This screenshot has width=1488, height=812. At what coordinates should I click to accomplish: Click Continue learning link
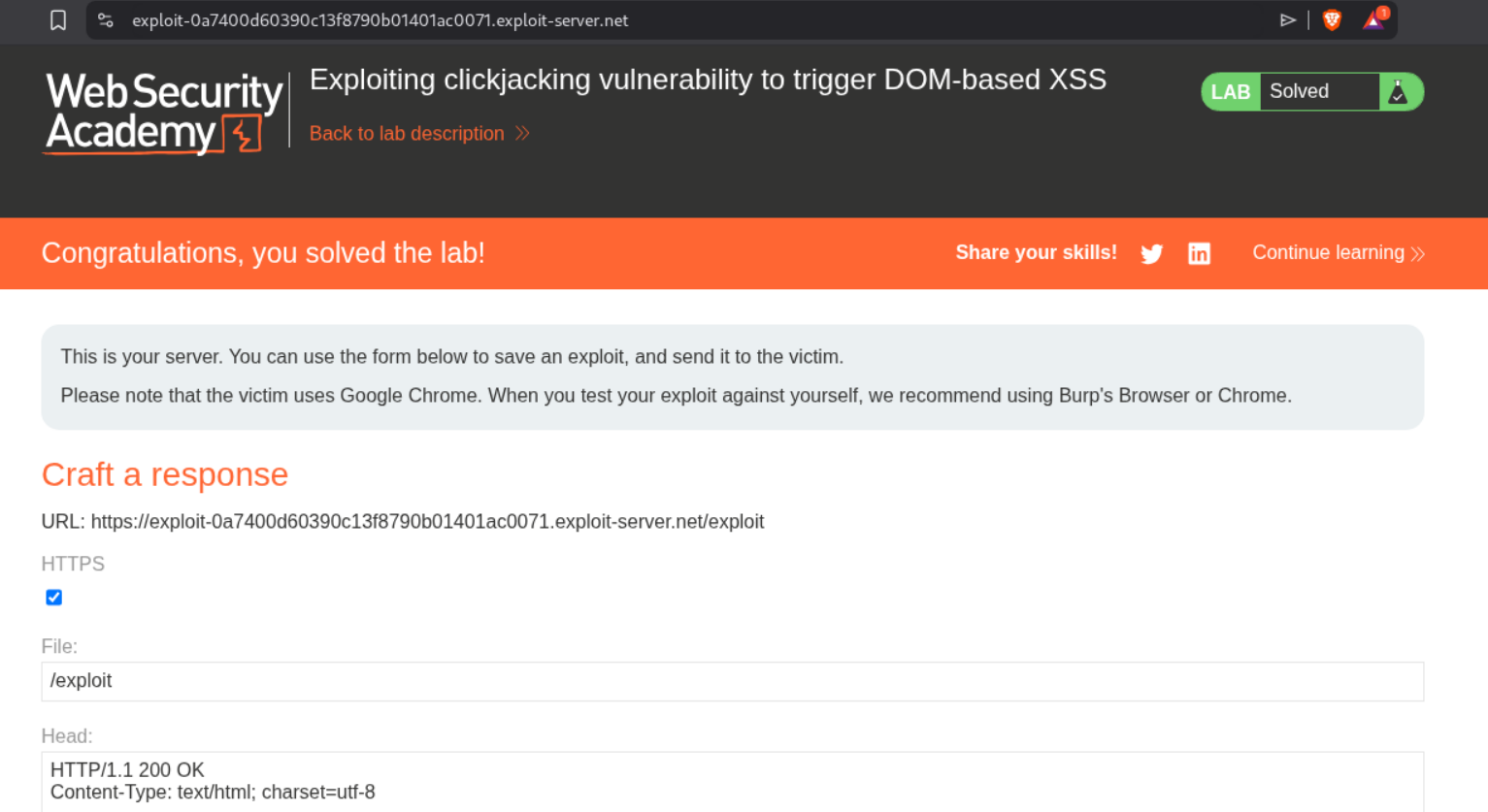[1327, 253]
